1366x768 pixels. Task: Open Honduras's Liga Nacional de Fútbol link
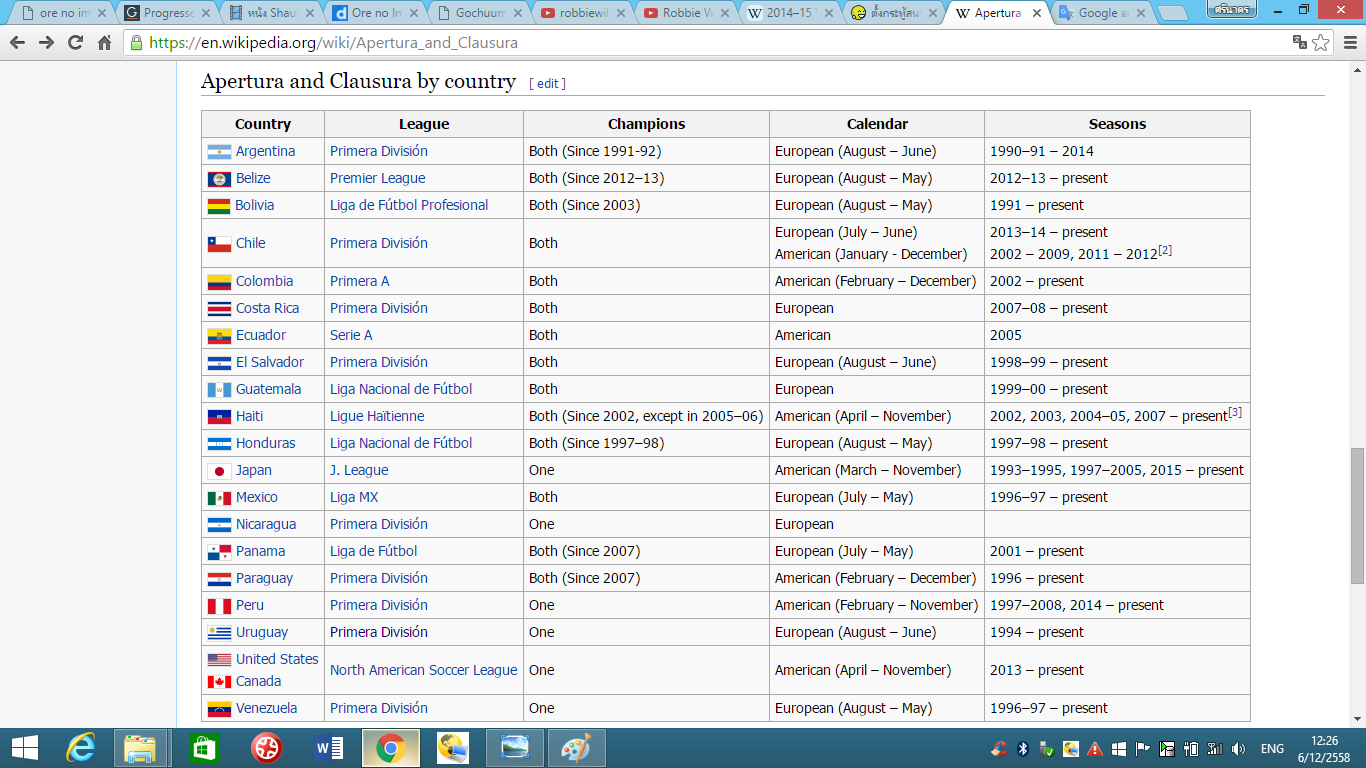coord(401,444)
